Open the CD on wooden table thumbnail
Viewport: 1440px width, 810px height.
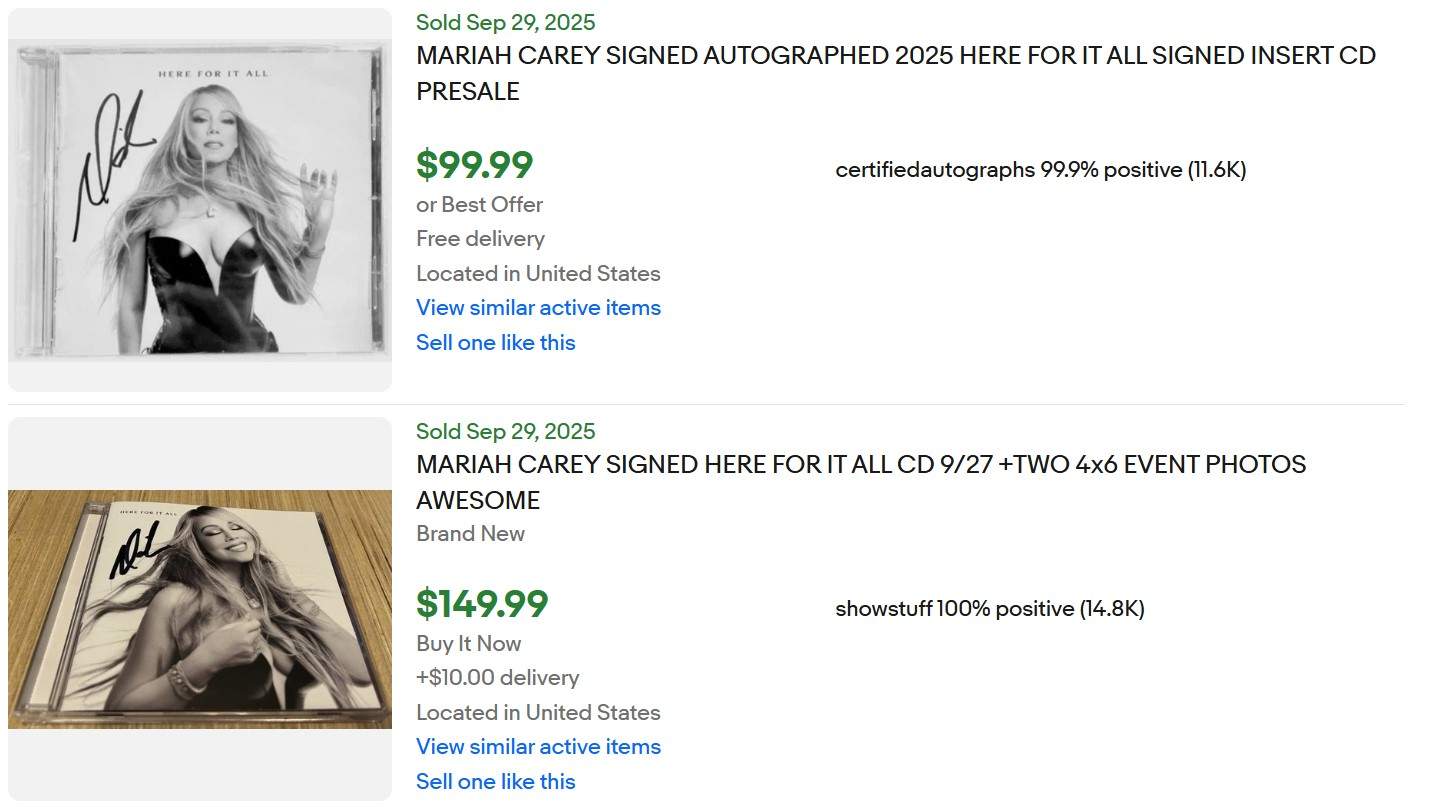point(200,608)
